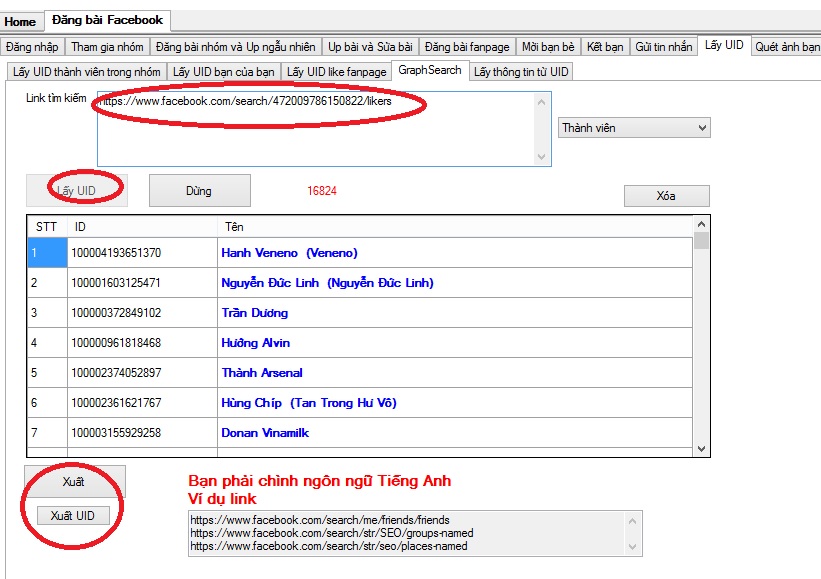Open the Đăng bài Facebook tab
The width and height of the screenshot is (821, 579).
(107, 20)
